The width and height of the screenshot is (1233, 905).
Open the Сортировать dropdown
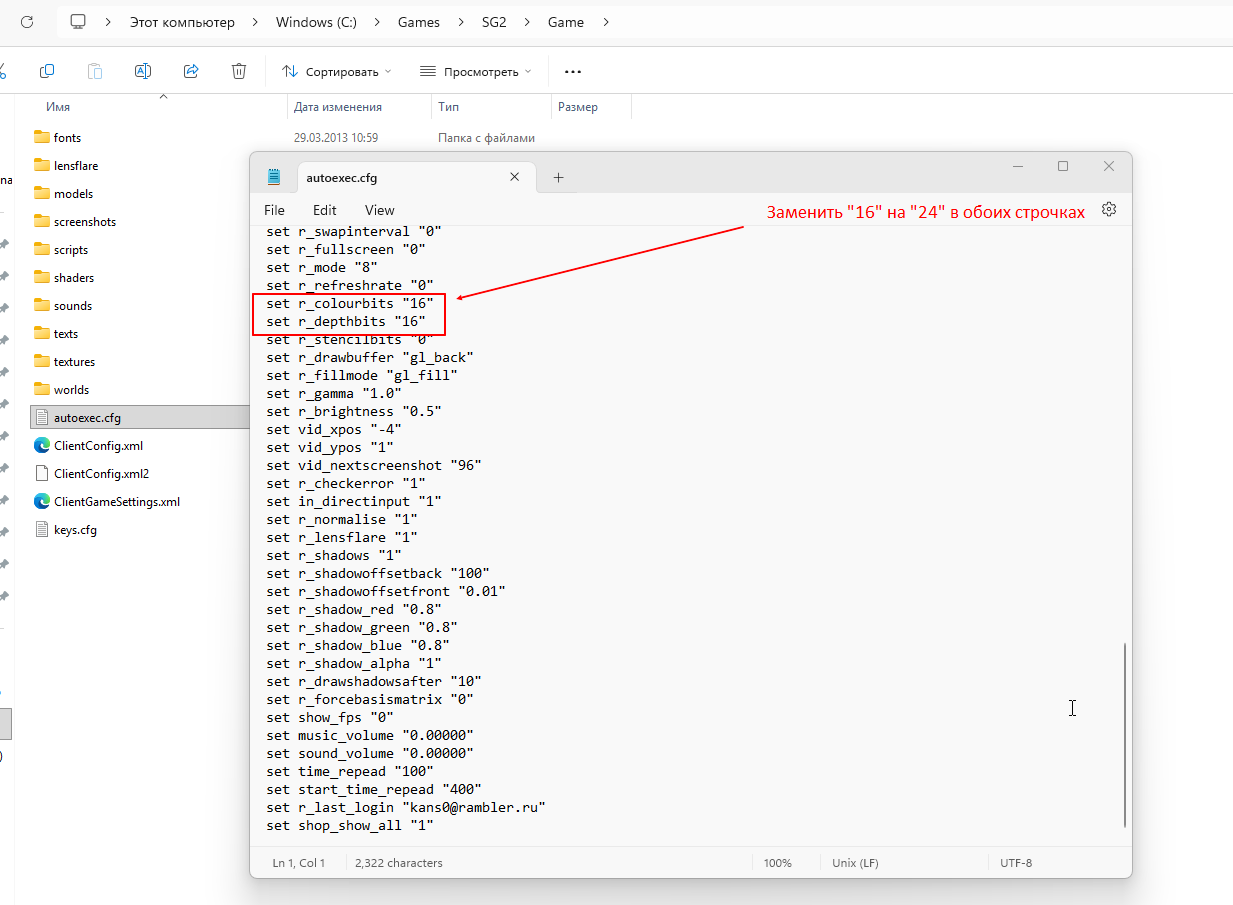[x=336, y=71]
